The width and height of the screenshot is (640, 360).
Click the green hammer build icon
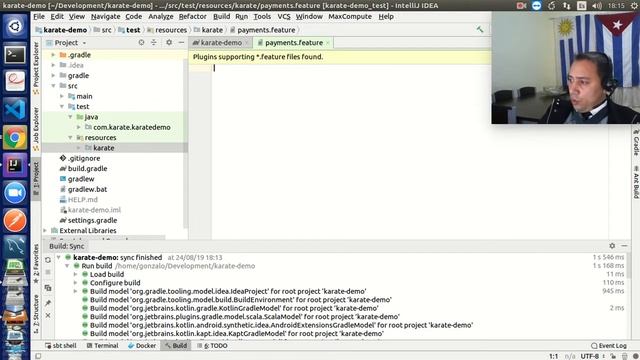(x=480, y=29)
